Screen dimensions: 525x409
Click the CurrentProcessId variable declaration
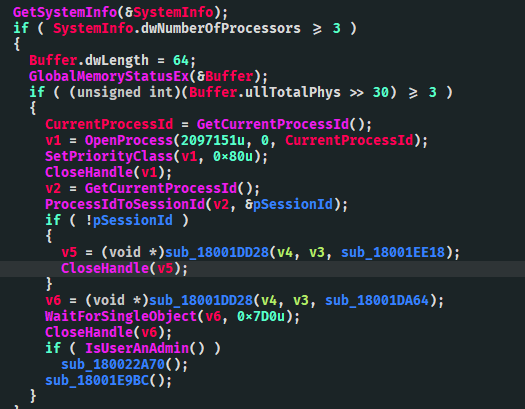click(x=109, y=125)
